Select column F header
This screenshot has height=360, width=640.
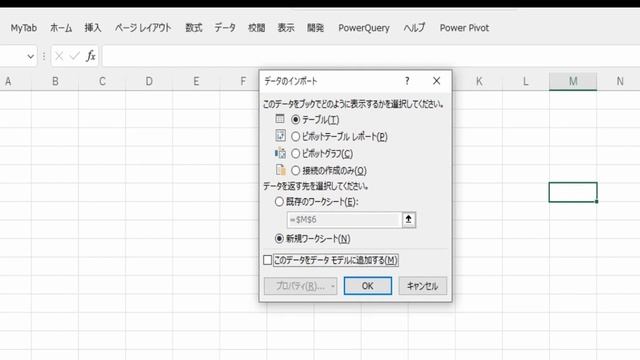tap(243, 81)
